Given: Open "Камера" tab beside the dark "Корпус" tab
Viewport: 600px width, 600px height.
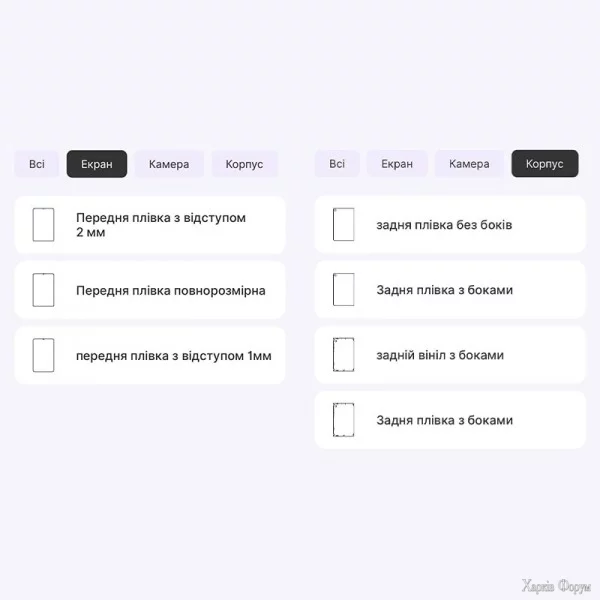Looking at the screenshot, I should (469, 164).
